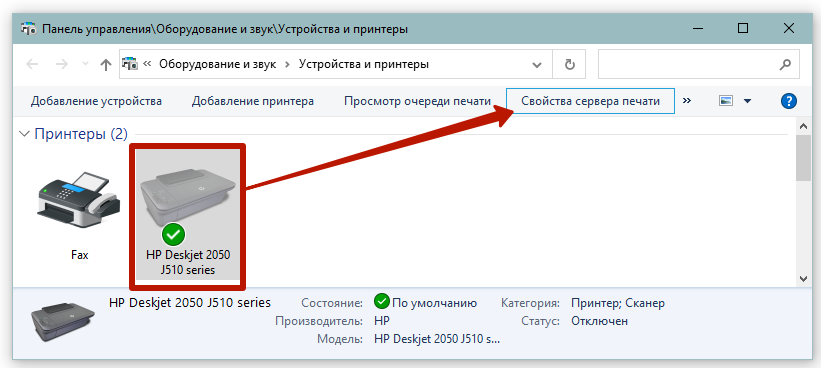Open Просмотр очереди печати
The width and height of the screenshot is (821, 368).
(x=417, y=101)
